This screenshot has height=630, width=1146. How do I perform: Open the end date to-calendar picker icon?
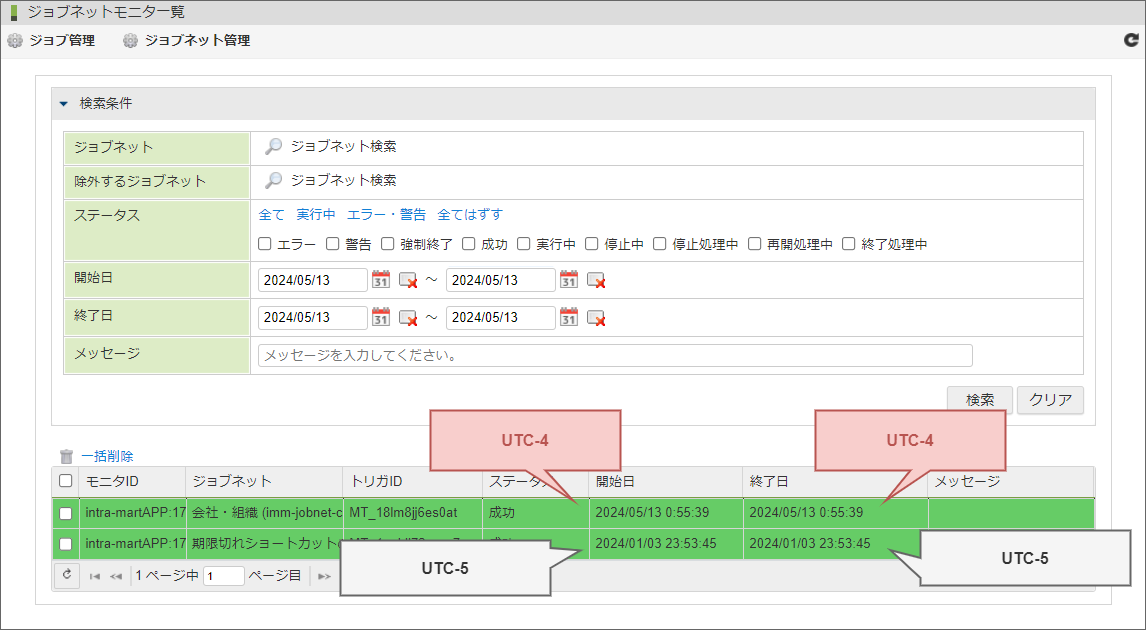(x=569, y=318)
